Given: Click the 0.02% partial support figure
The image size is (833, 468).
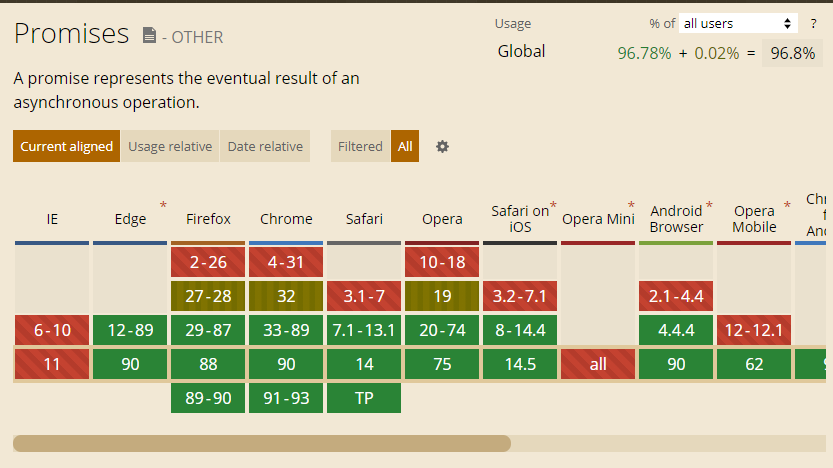Looking at the screenshot, I should [x=717, y=53].
